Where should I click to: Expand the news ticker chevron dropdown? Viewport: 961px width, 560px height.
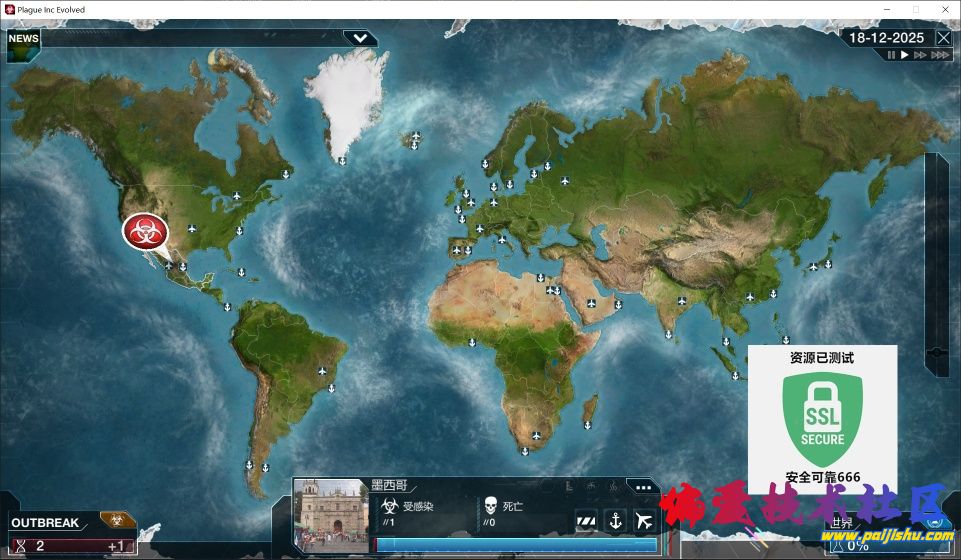click(x=360, y=38)
